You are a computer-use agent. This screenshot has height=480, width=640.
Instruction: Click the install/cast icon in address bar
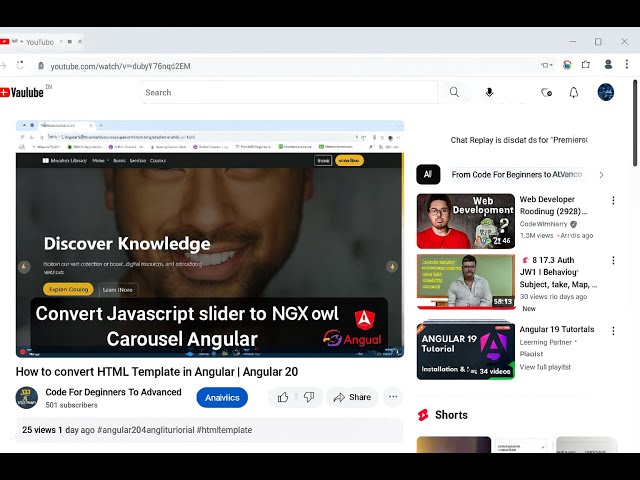pos(547,65)
